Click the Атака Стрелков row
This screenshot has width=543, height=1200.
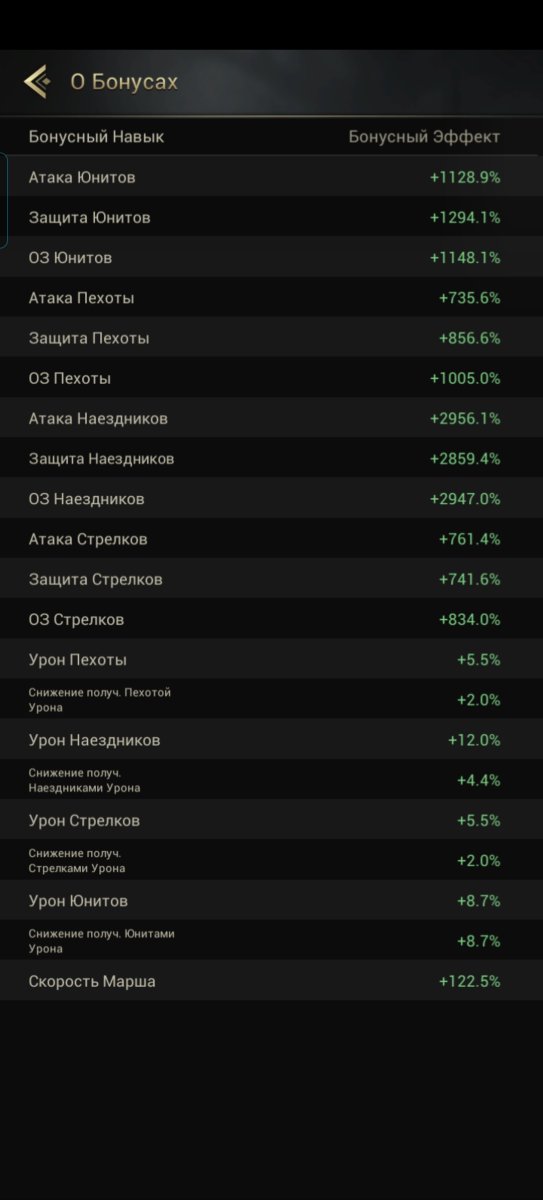pos(271,539)
